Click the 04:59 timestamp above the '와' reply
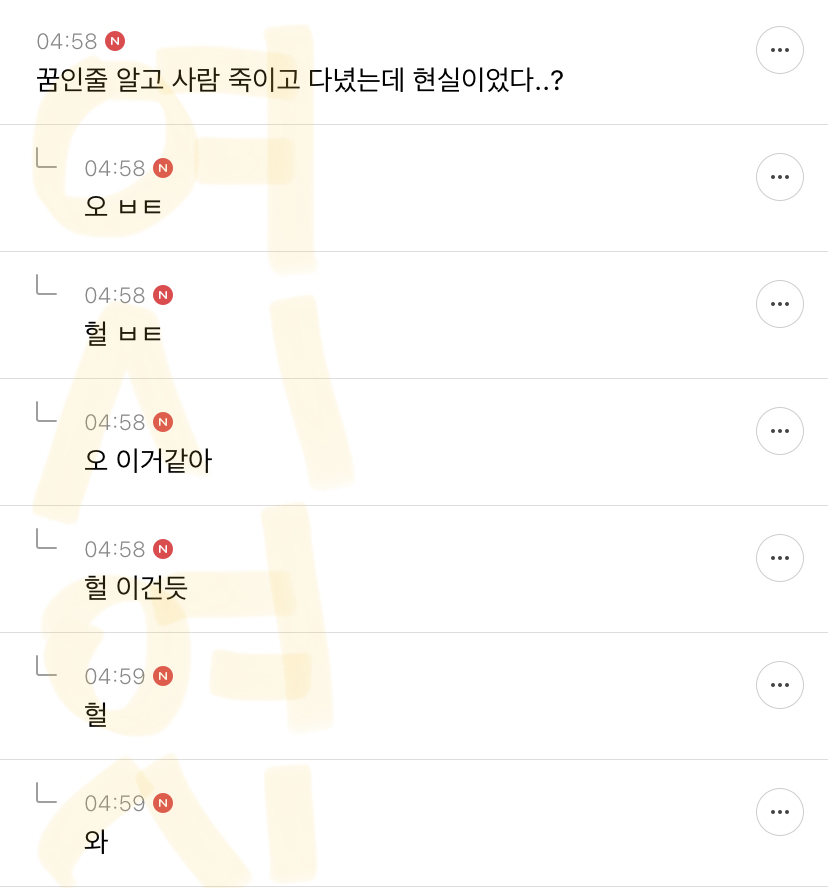828x888 pixels. tap(115, 804)
